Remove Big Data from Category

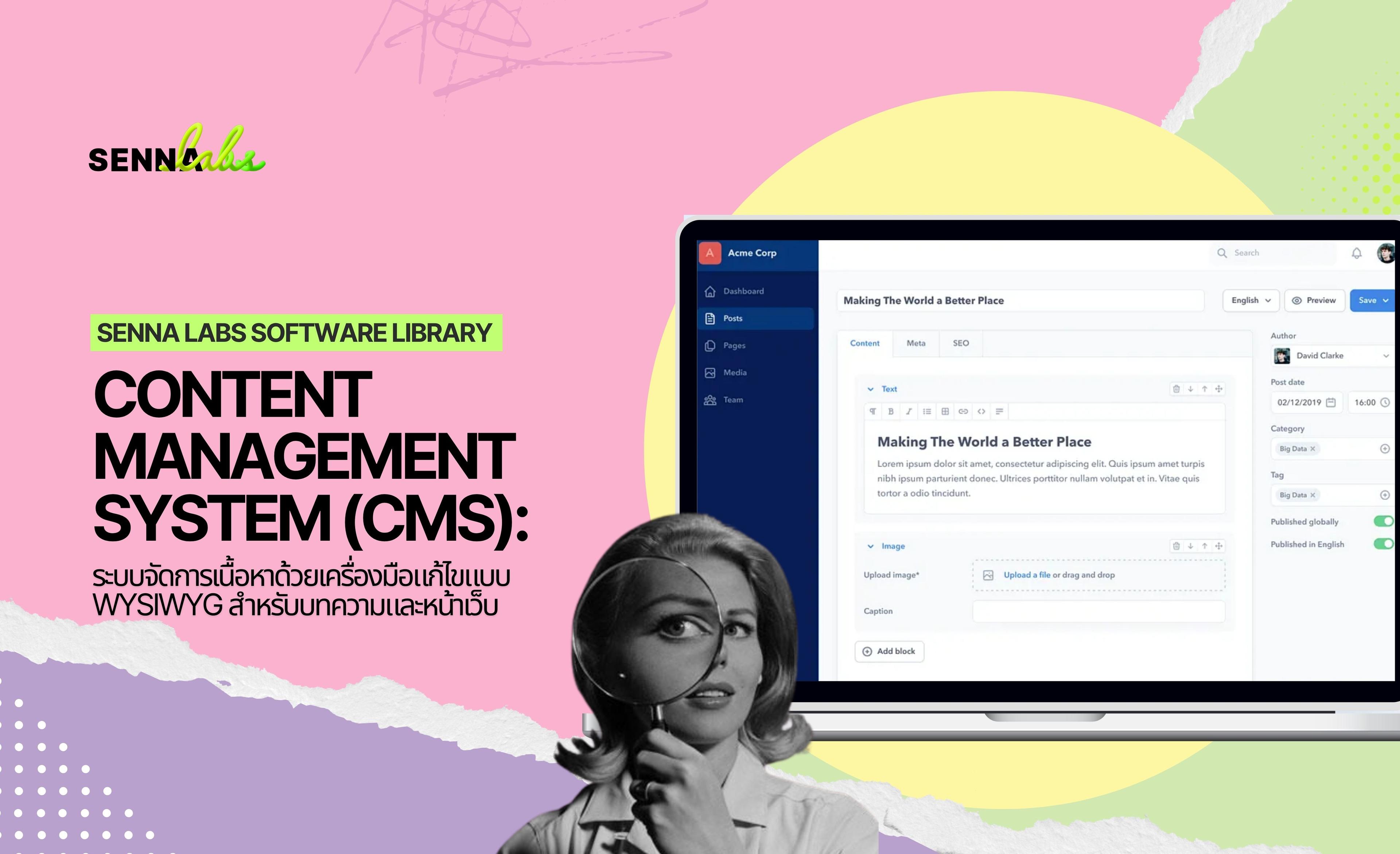(1312, 449)
